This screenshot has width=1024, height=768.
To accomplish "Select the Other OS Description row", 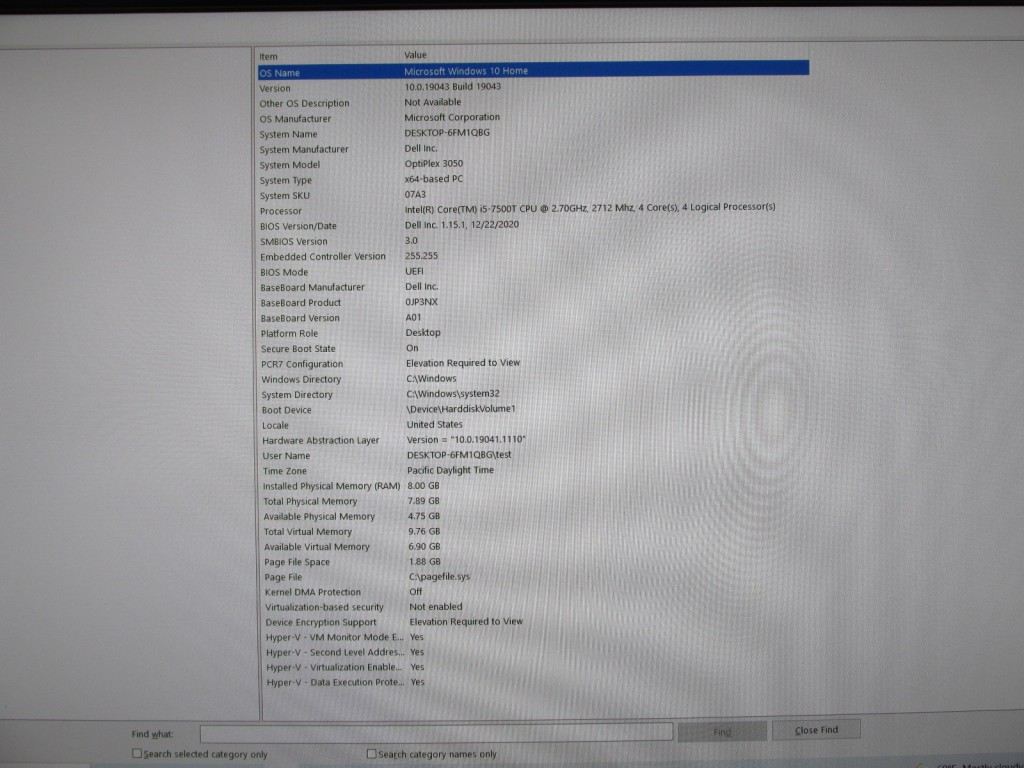I will tap(533, 103).
